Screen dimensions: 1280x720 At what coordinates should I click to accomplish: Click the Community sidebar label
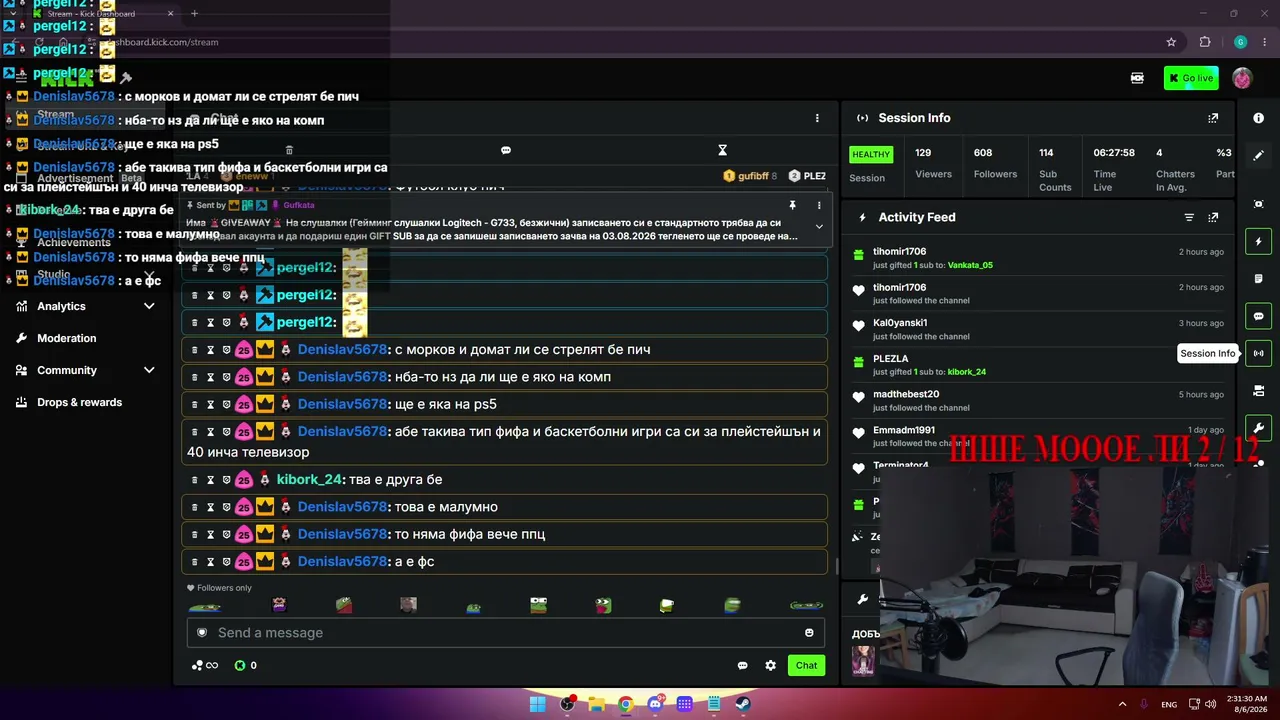click(67, 370)
